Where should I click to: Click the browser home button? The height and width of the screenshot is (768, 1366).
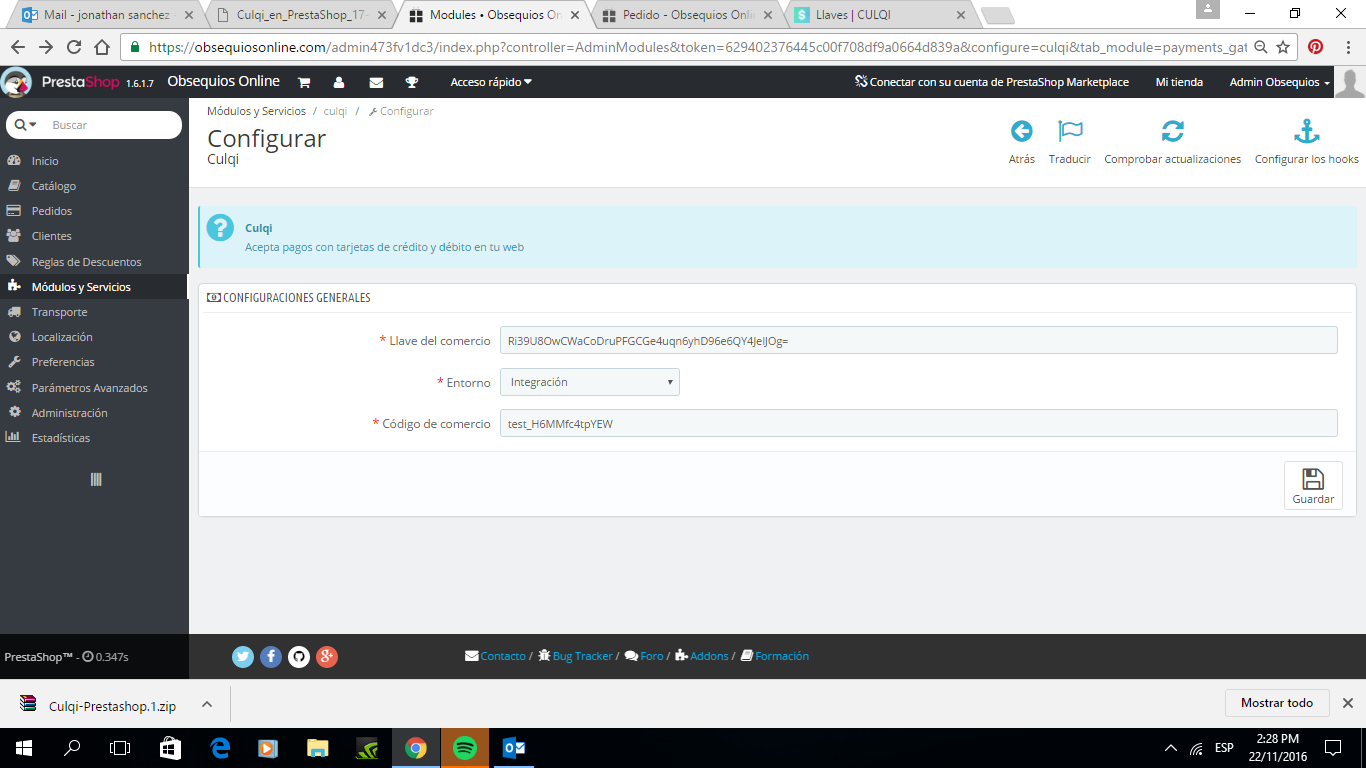coord(101,47)
